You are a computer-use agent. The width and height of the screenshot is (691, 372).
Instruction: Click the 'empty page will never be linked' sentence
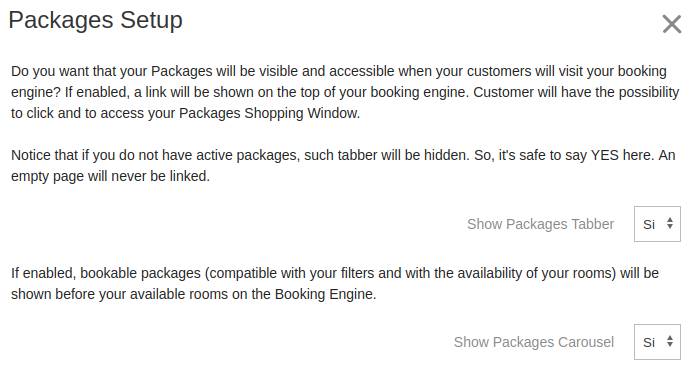[x=110, y=176]
